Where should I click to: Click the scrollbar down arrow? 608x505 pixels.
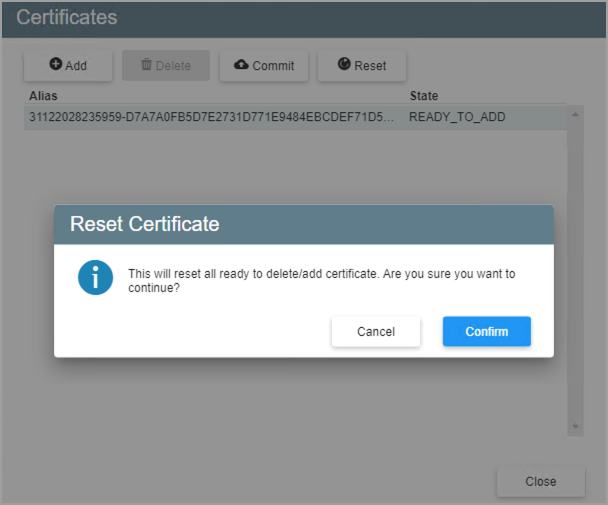[x=575, y=426]
